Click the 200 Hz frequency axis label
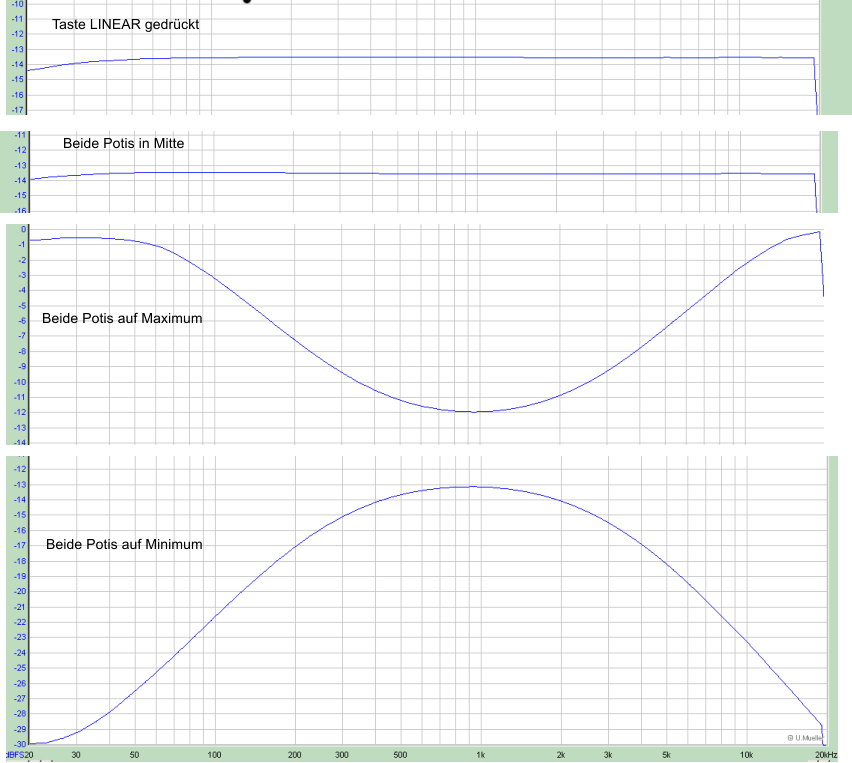The height and width of the screenshot is (763, 852). click(294, 754)
